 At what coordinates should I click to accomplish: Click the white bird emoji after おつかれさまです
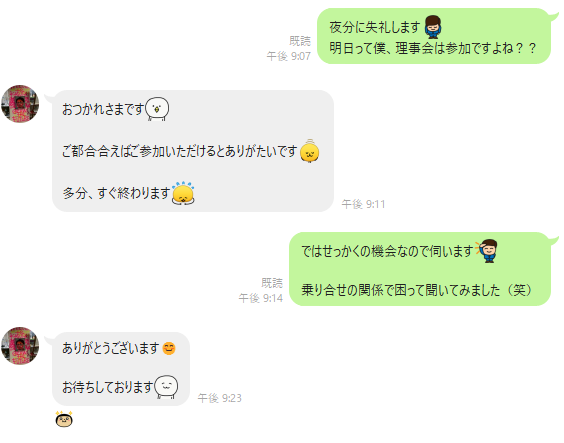[157, 109]
